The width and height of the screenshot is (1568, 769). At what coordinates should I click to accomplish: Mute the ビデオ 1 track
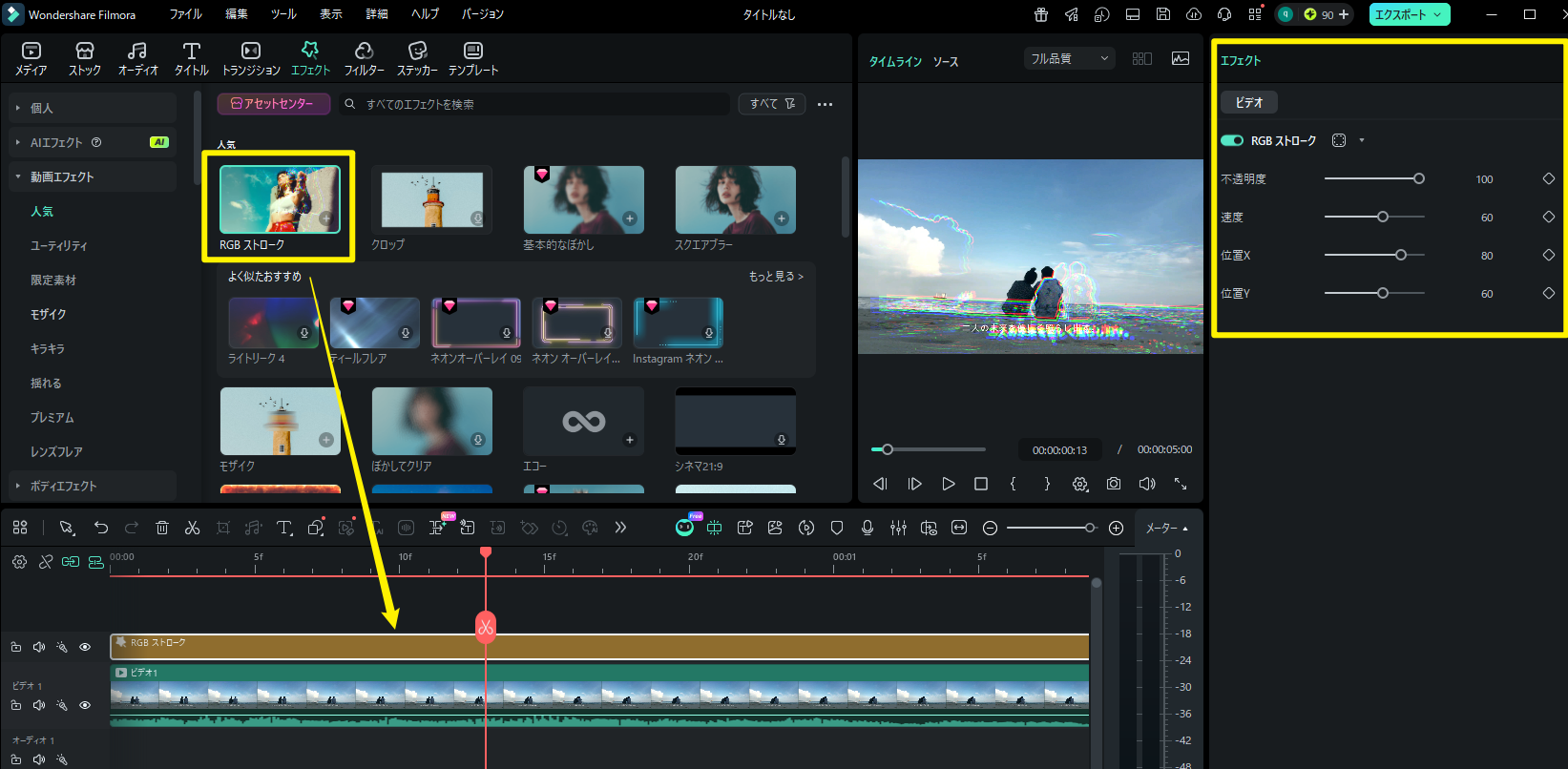coord(39,705)
